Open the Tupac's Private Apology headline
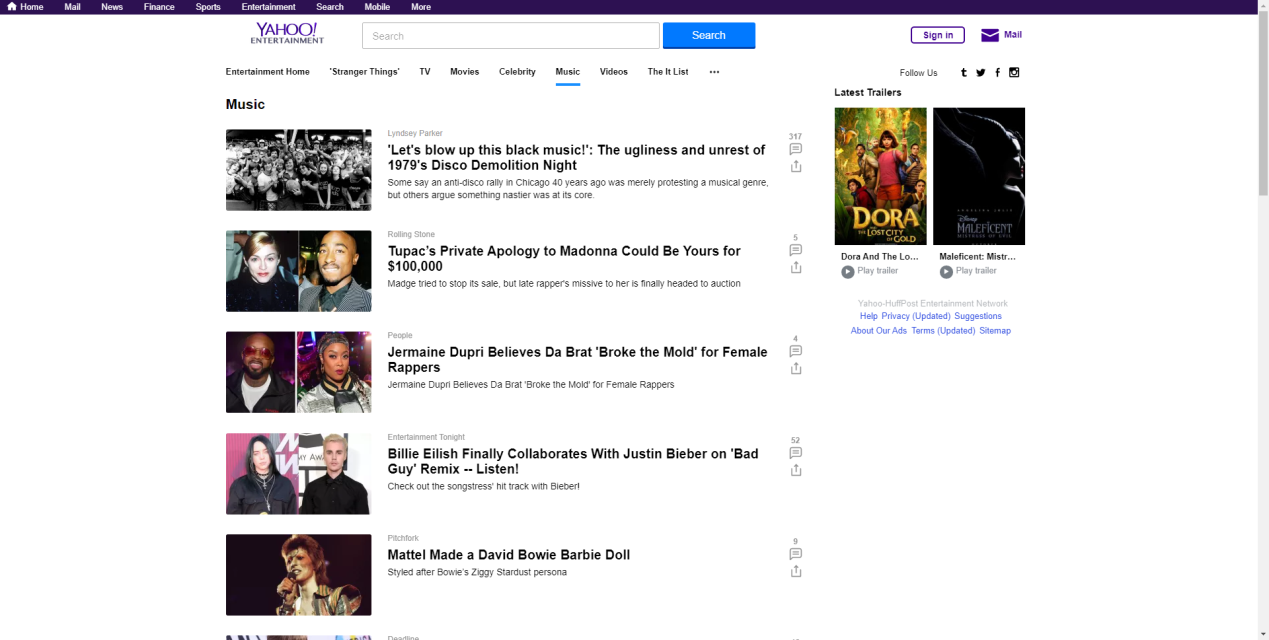Screen dimensions: 1269x640 tap(565, 258)
